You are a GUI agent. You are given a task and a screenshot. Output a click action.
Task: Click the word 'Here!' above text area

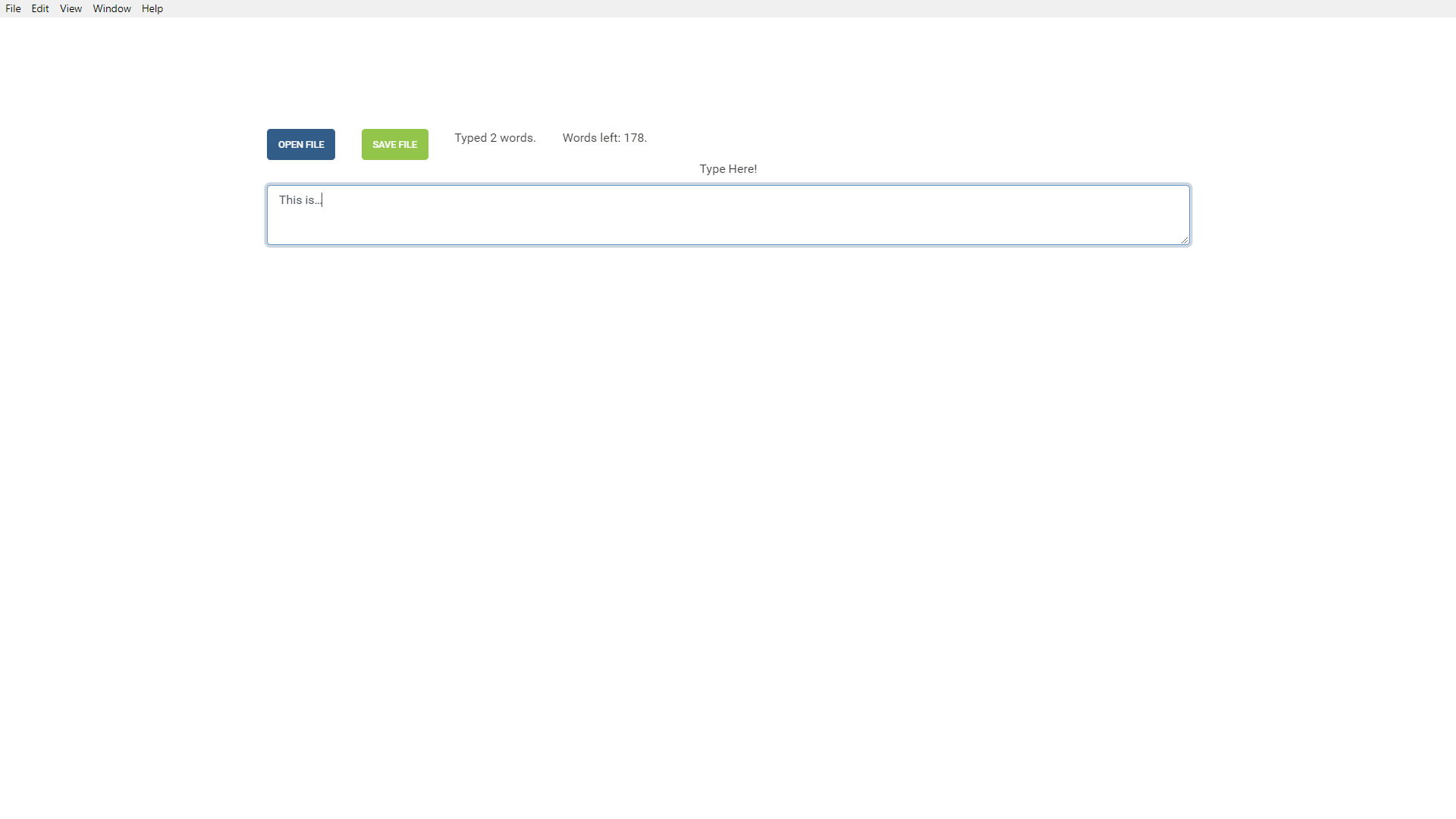click(742, 169)
